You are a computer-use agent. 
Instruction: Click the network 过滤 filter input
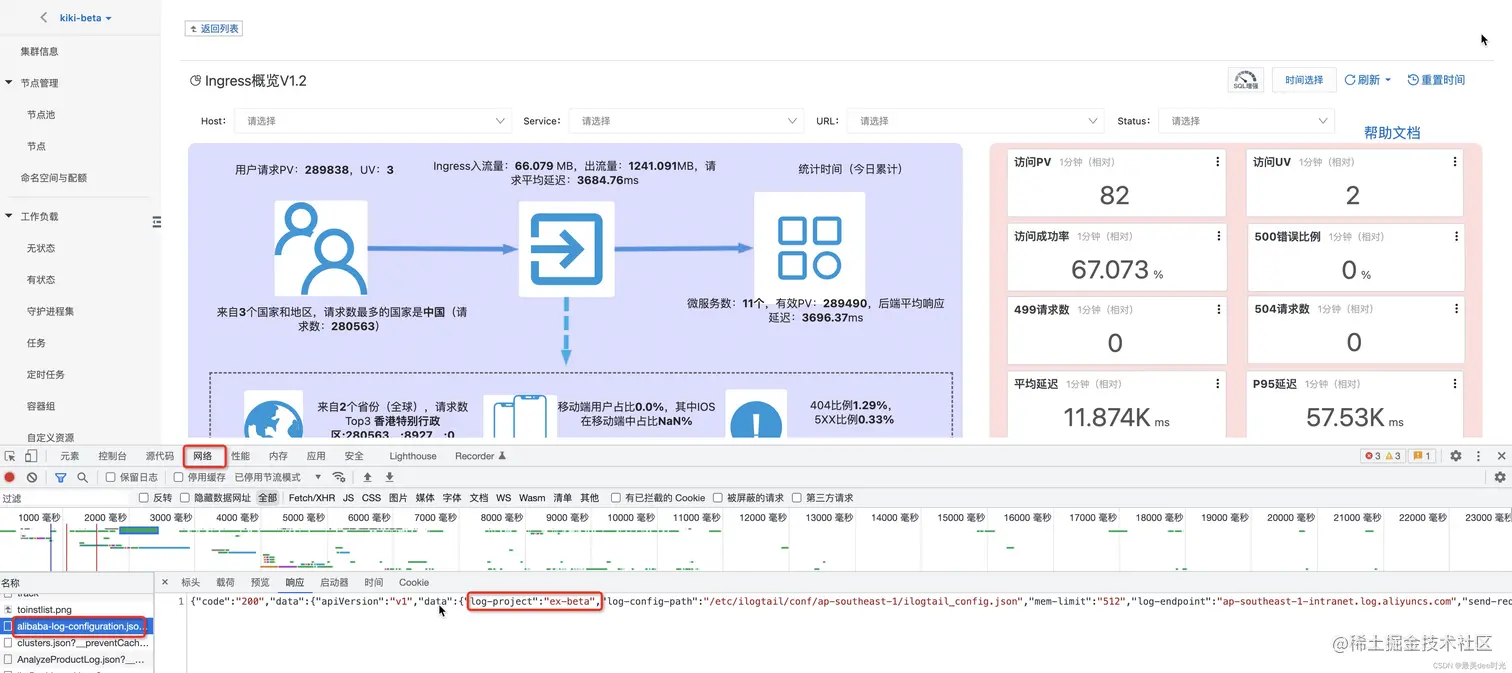[65, 498]
